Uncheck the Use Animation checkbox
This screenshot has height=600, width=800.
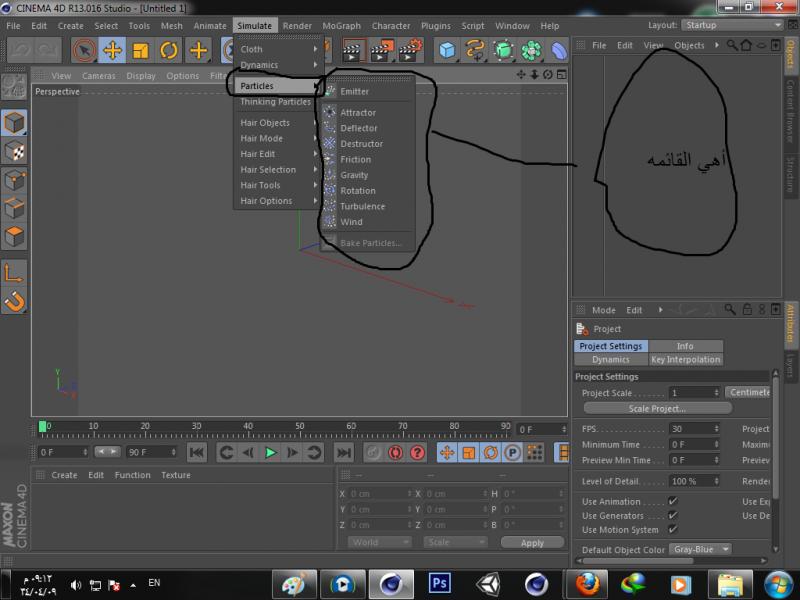tap(672, 501)
